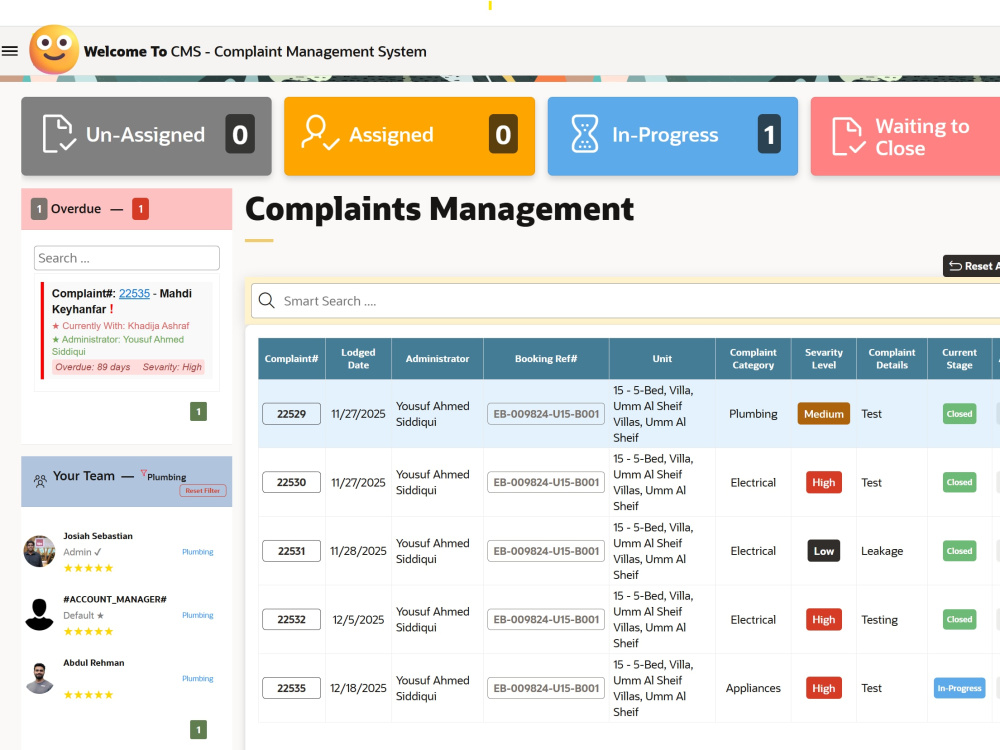Screen dimensions: 1000x750
Task: Open the Waiting to Close card
Action: 906,136
